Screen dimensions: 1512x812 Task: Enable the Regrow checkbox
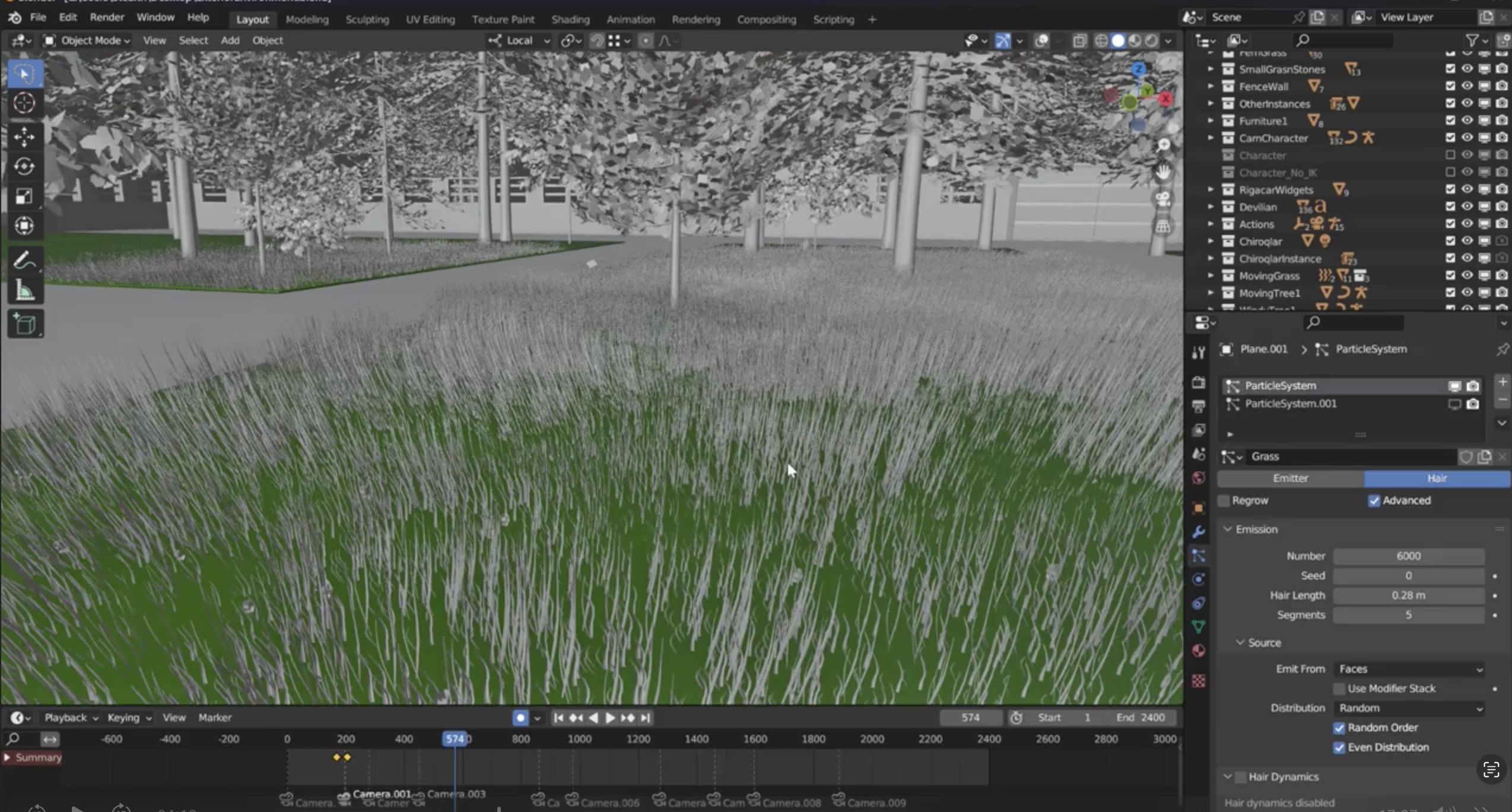pos(1224,501)
